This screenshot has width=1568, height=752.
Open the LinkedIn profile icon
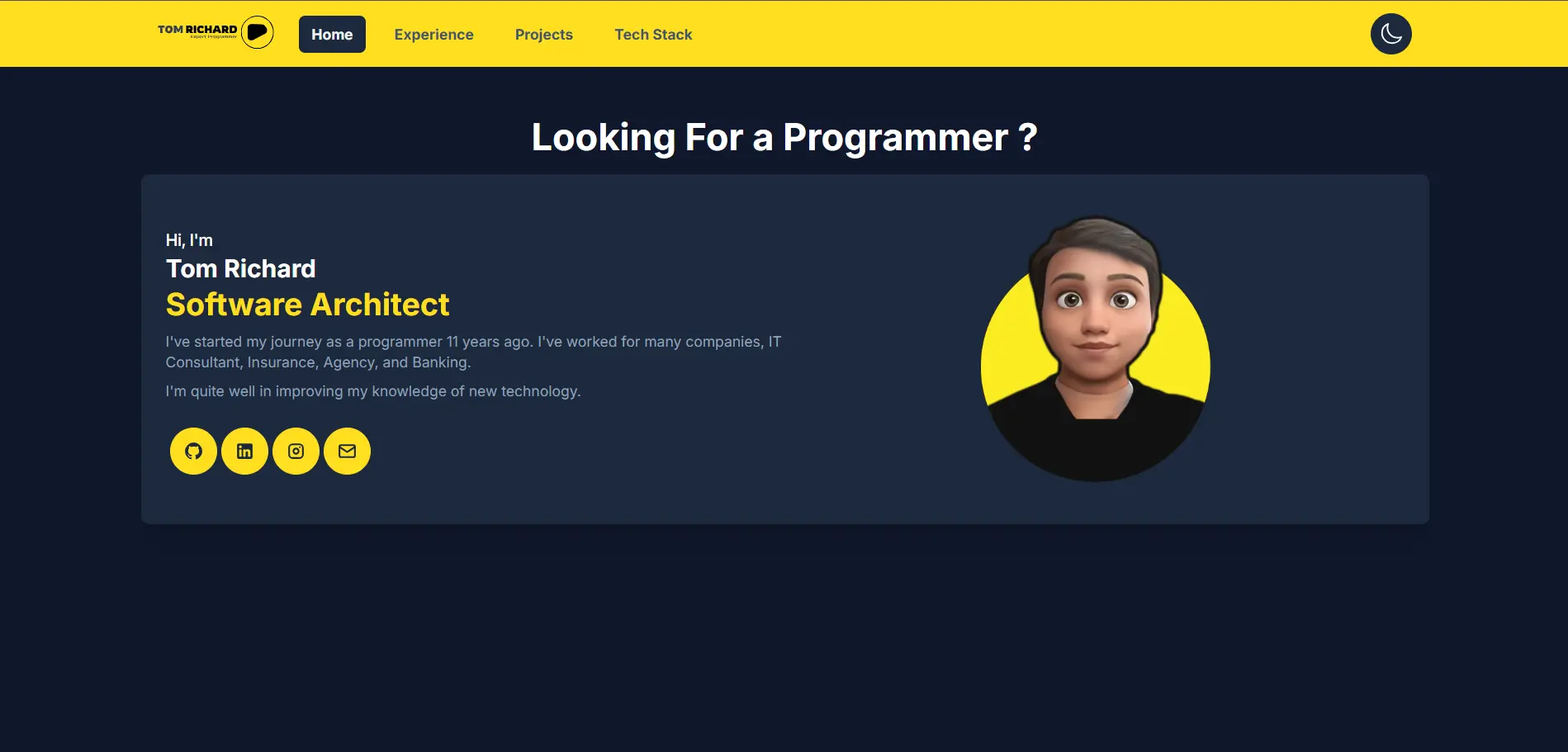point(244,451)
